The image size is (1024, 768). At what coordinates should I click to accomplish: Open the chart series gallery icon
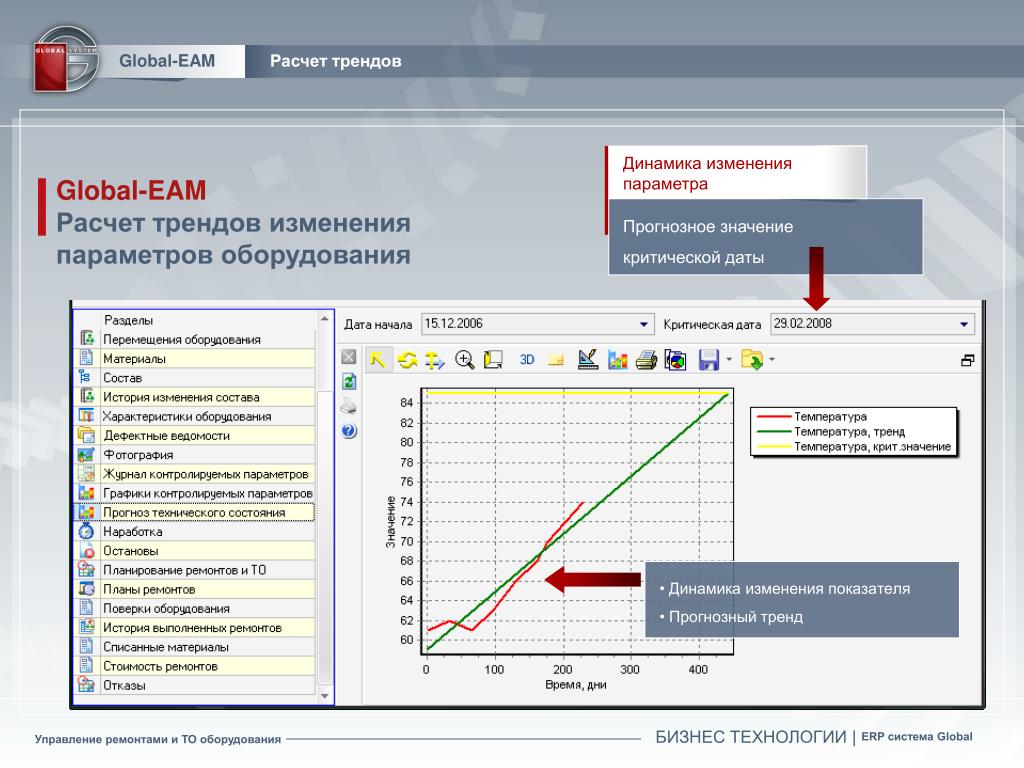coord(617,360)
